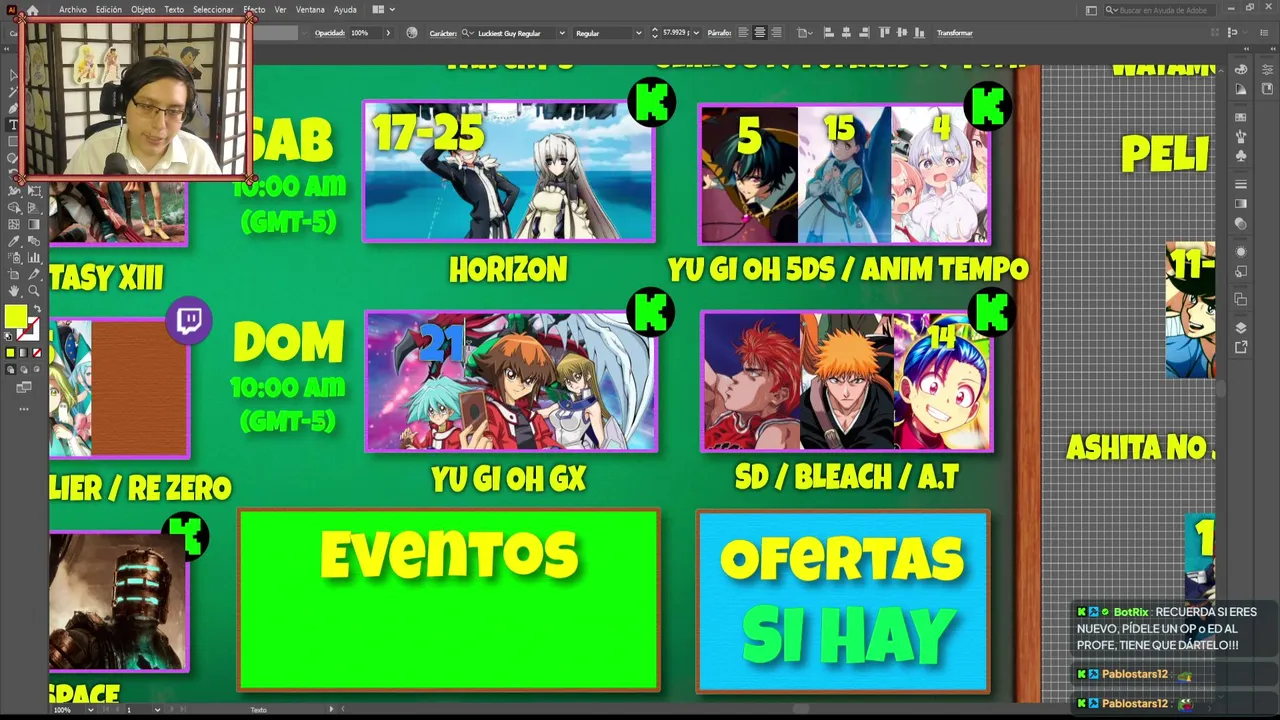Select the Eyedropper tool
Screen dimensions: 1280x720
tap(14, 241)
